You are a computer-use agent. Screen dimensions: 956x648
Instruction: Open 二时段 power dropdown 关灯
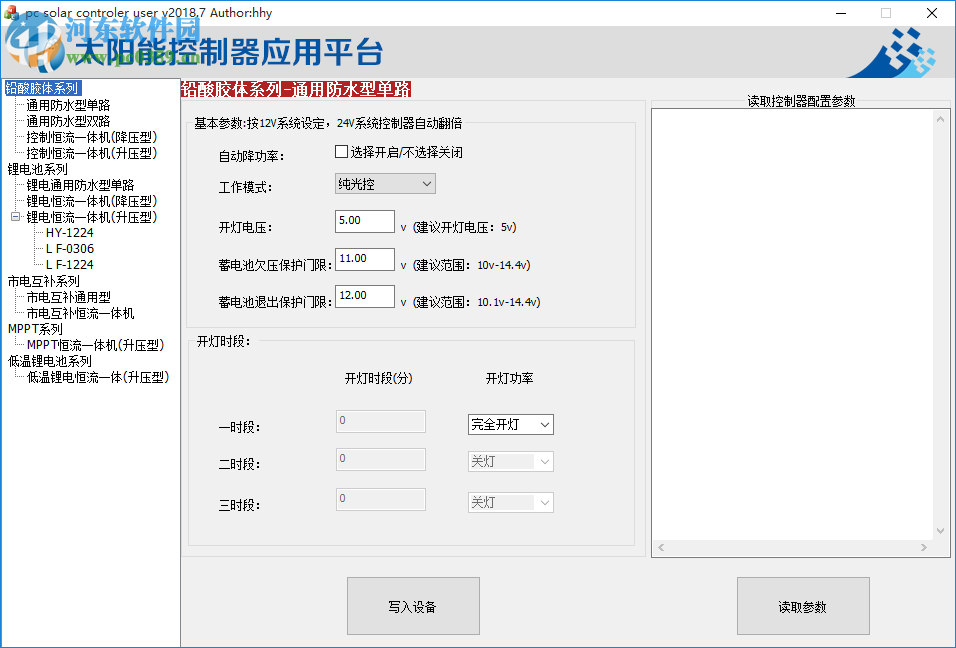[x=511, y=461]
